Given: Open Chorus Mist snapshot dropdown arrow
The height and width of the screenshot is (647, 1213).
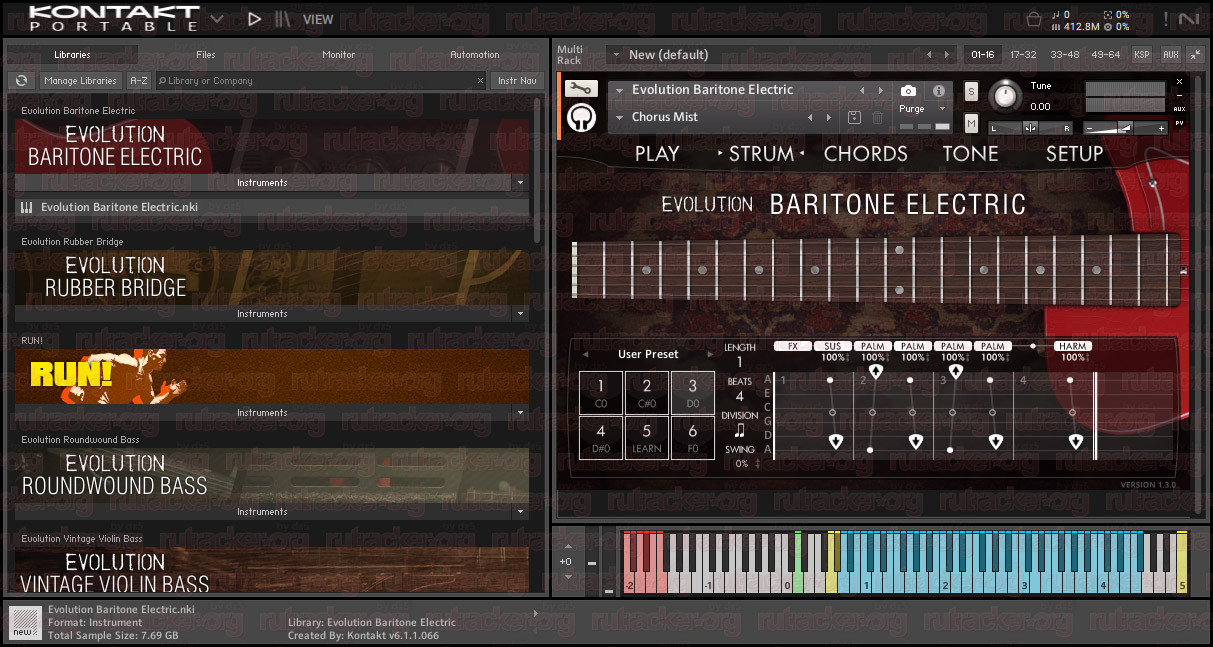Looking at the screenshot, I should pos(620,118).
